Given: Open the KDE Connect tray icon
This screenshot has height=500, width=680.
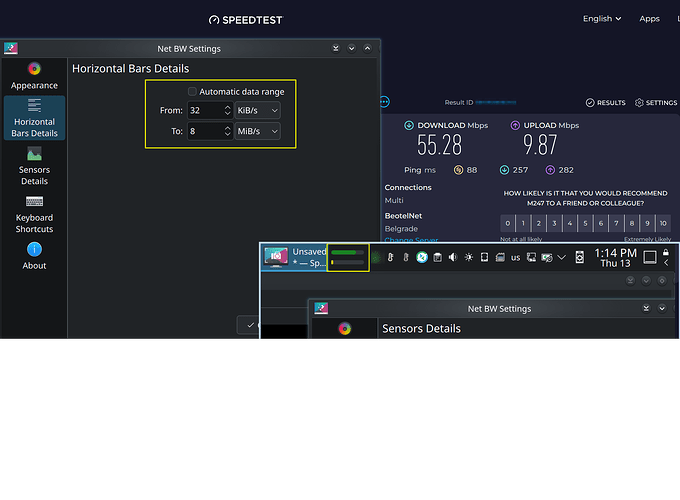Looking at the screenshot, I should (422, 258).
